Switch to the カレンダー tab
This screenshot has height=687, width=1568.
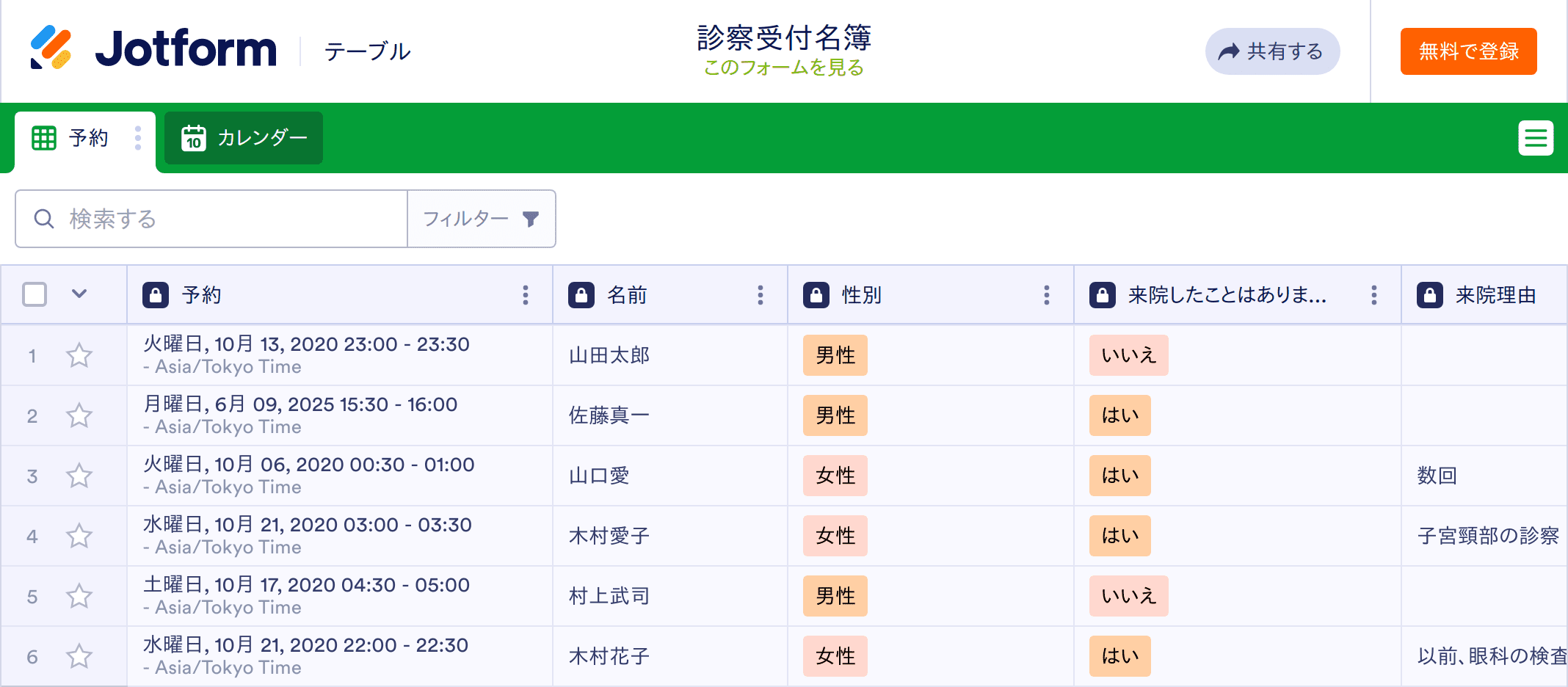[x=244, y=138]
